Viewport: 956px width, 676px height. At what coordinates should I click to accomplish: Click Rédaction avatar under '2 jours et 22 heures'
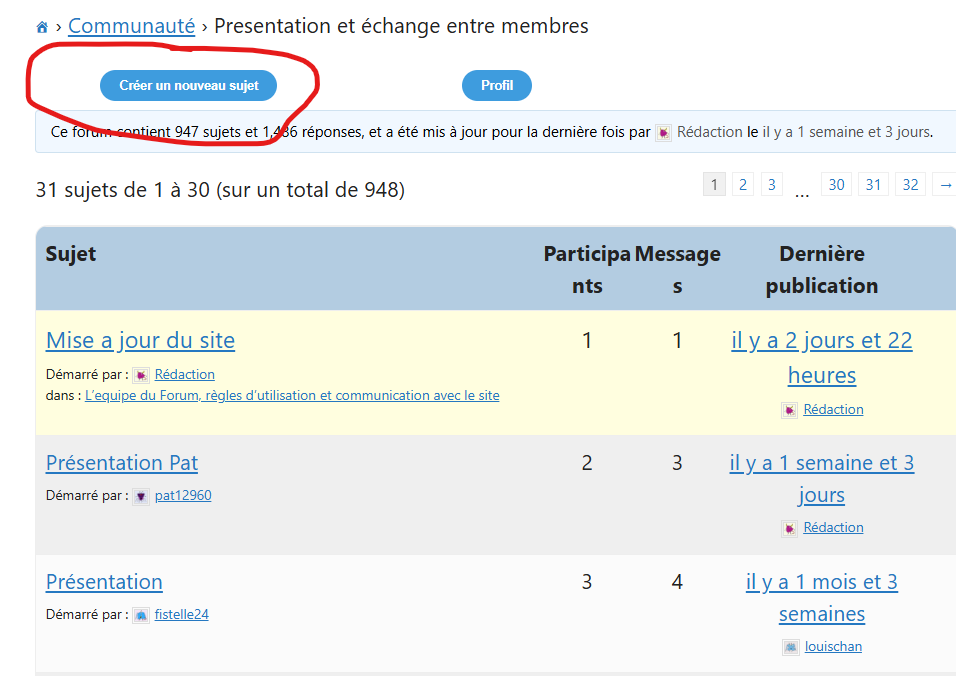pyautogui.click(x=790, y=410)
